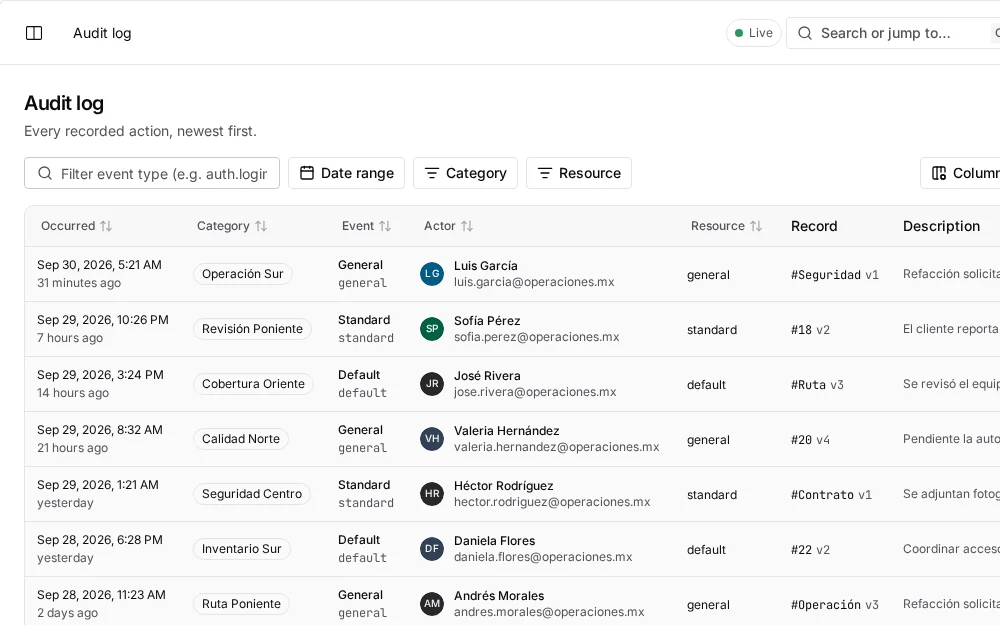Screen dimensions: 1000x625
Task: Open record #Ruta v3
Action: (817, 385)
